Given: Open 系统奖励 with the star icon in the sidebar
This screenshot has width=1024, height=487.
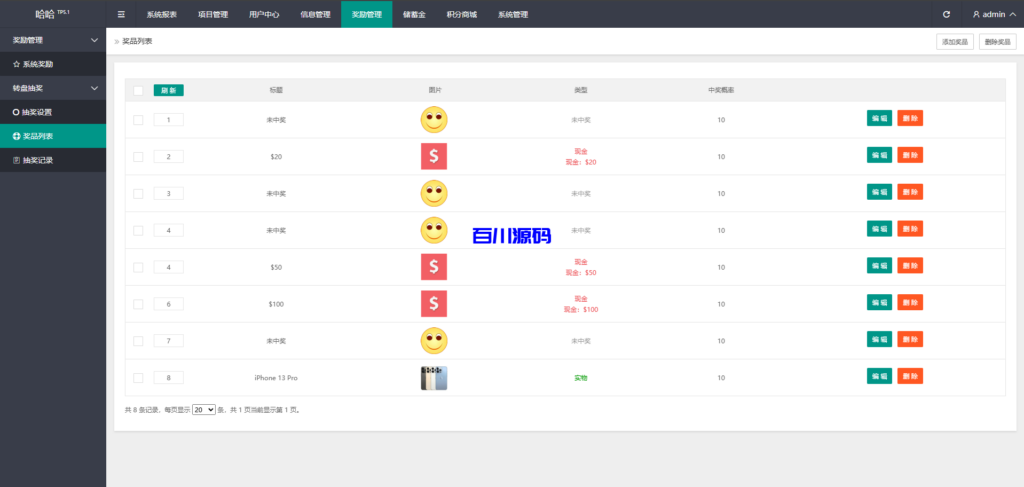Looking at the screenshot, I should pyautogui.click(x=16, y=64).
